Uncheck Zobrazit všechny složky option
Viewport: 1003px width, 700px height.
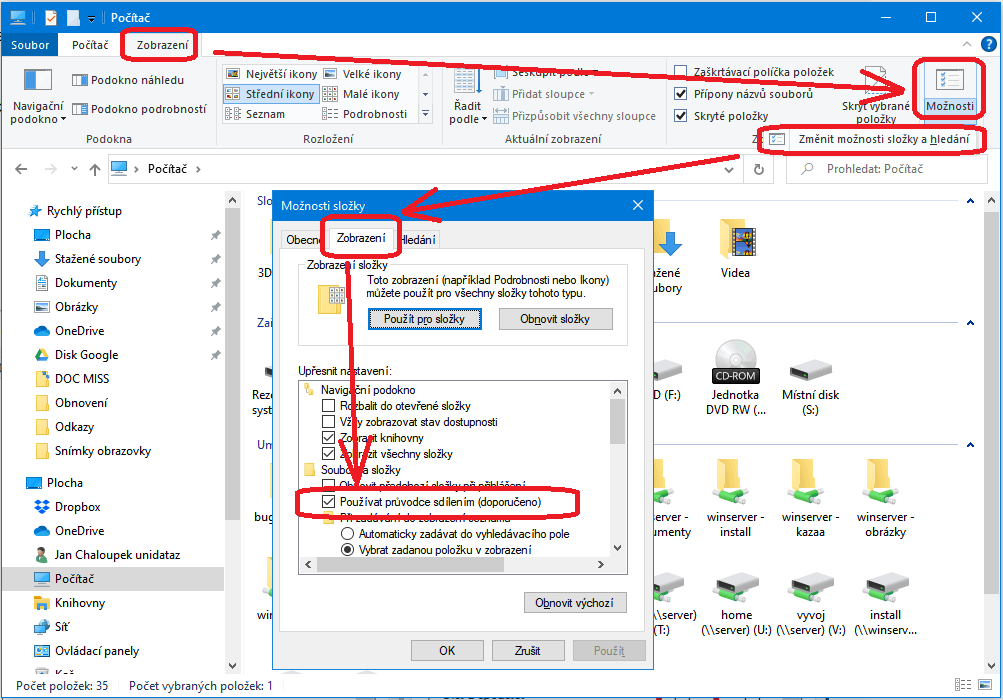pyautogui.click(x=328, y=454)
